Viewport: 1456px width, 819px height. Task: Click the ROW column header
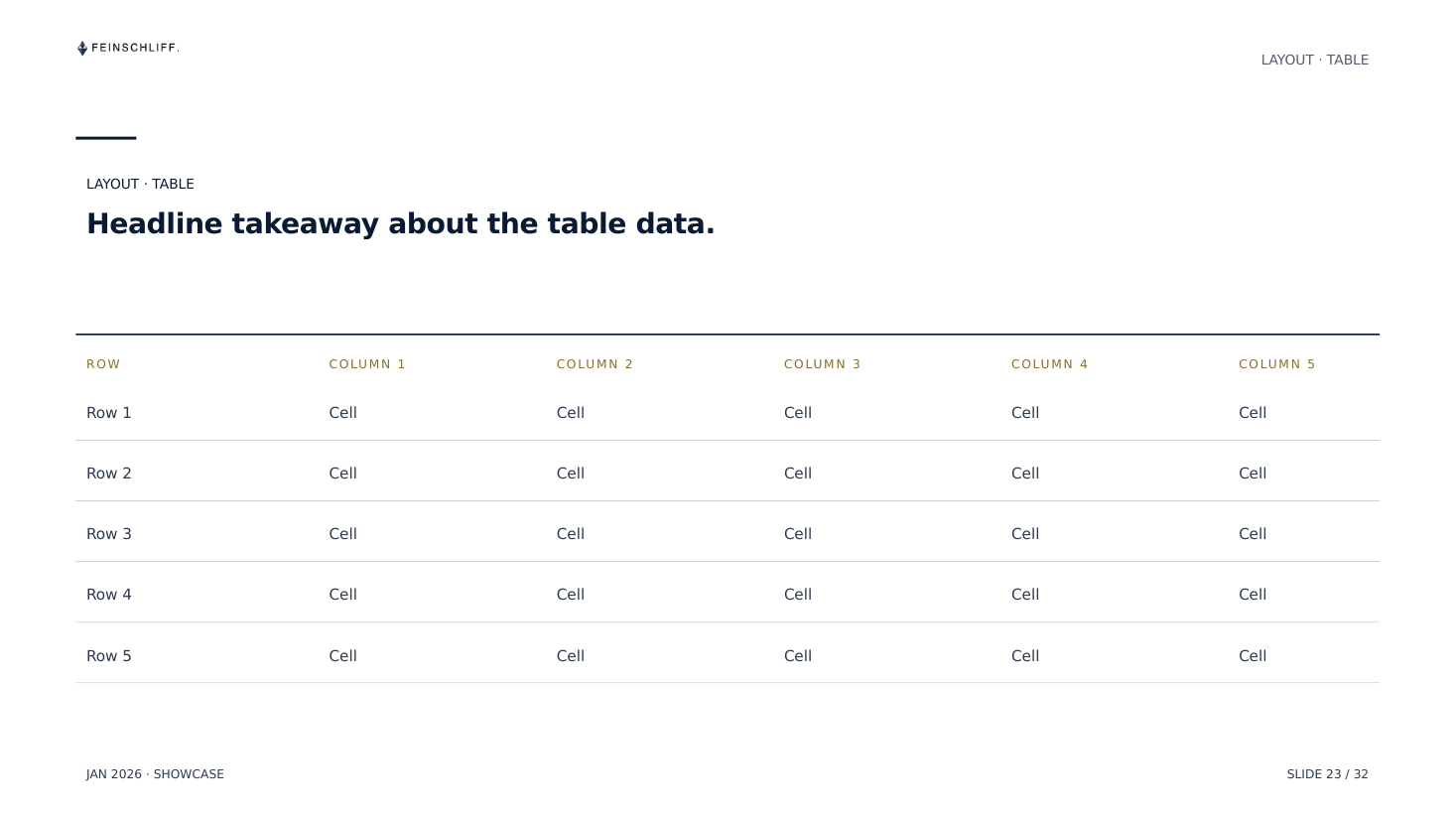(103, 364)
